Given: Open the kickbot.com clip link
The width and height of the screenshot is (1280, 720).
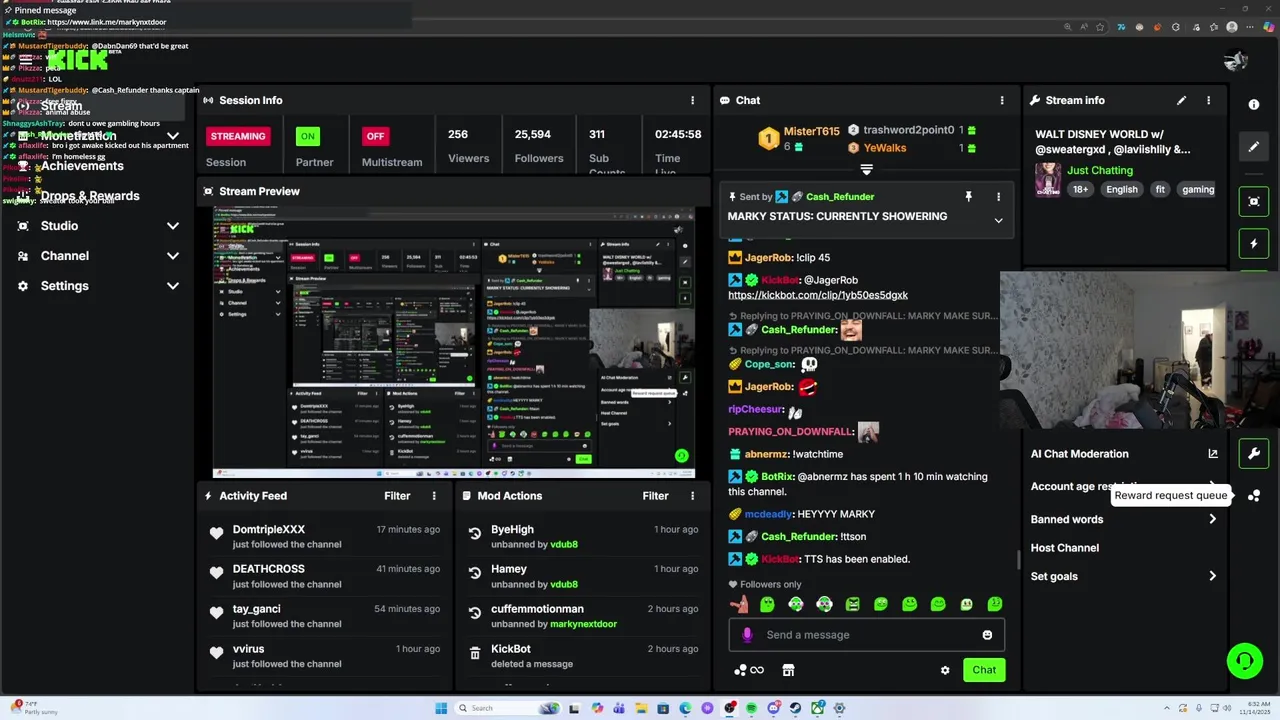Looking at the screenshot, I should tap(818, 295).
